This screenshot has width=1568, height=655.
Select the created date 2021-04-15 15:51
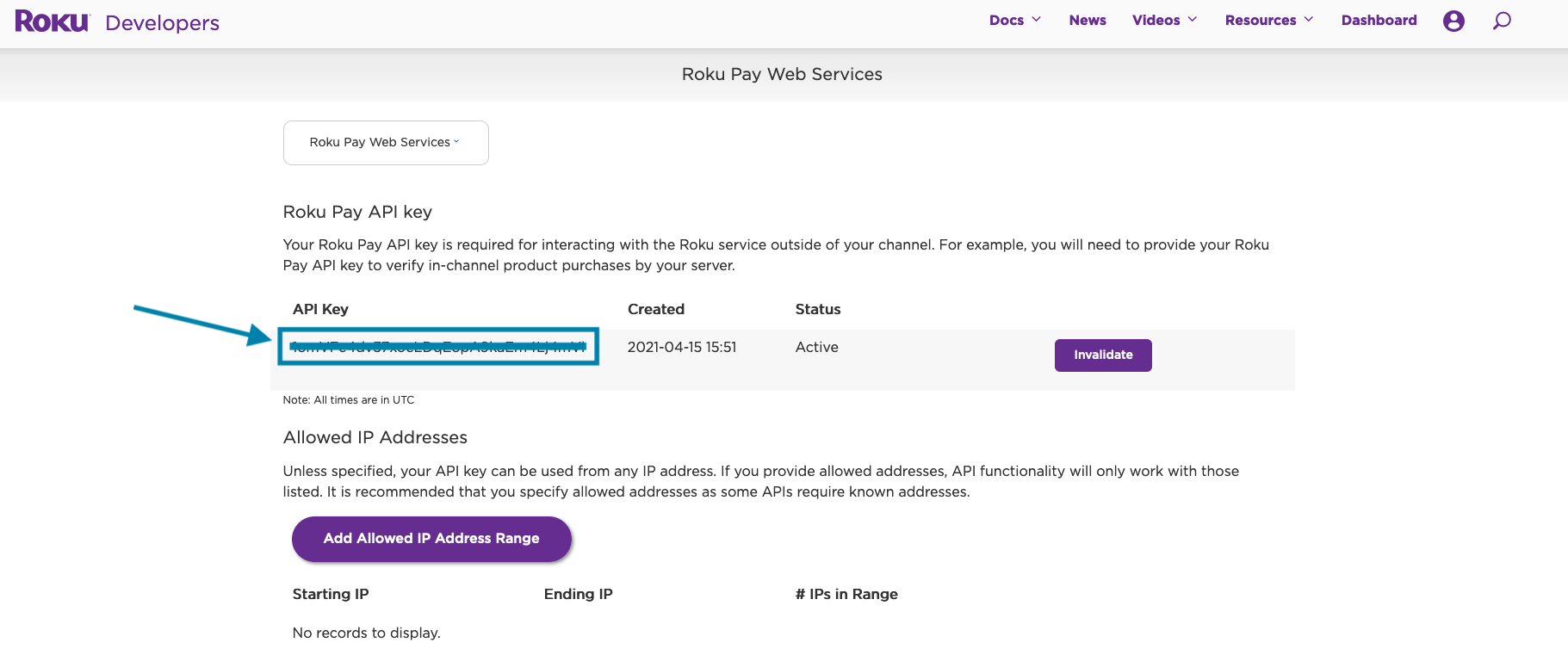point(682,347)
